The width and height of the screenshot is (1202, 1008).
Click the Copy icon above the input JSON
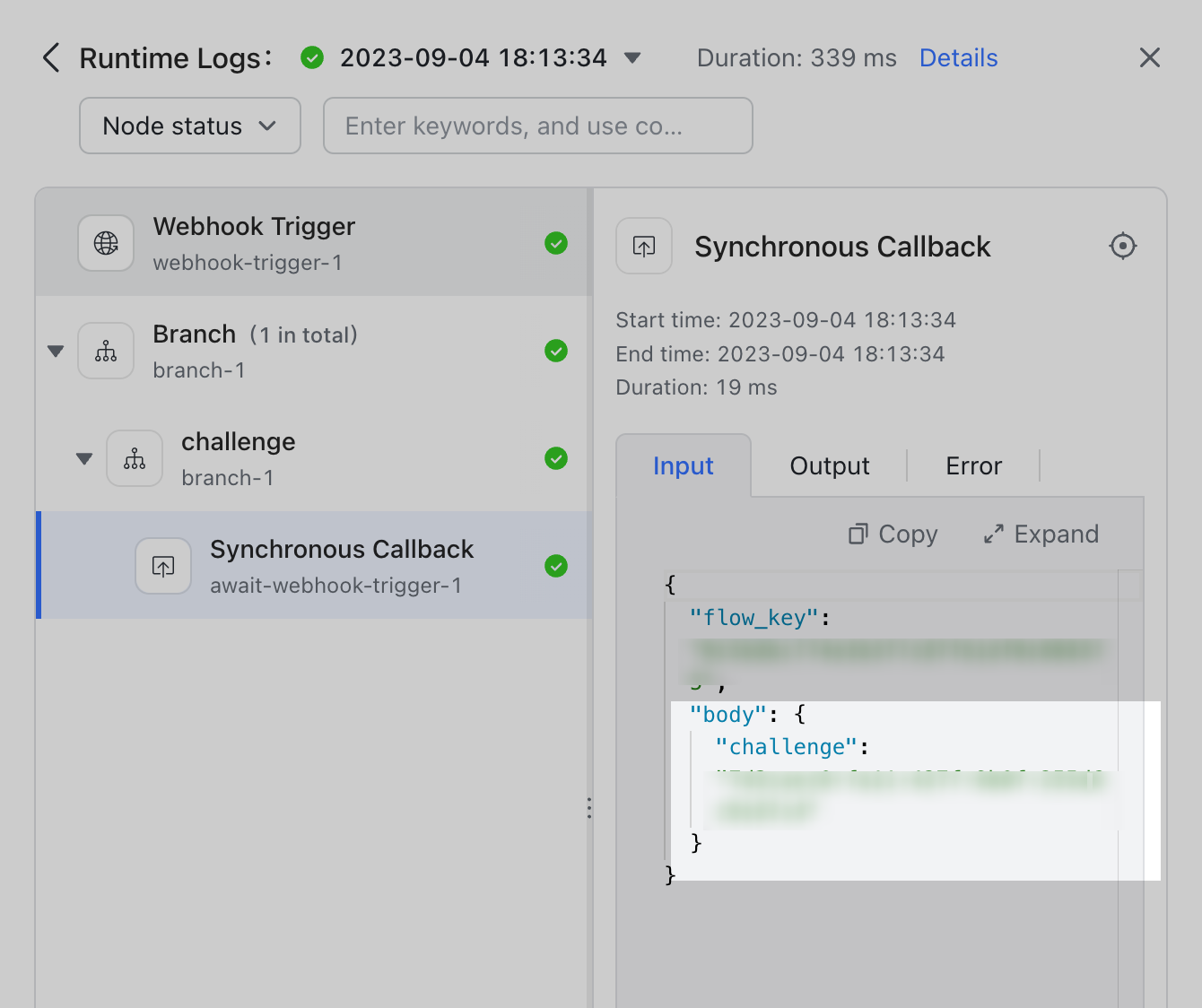(858, 534)
